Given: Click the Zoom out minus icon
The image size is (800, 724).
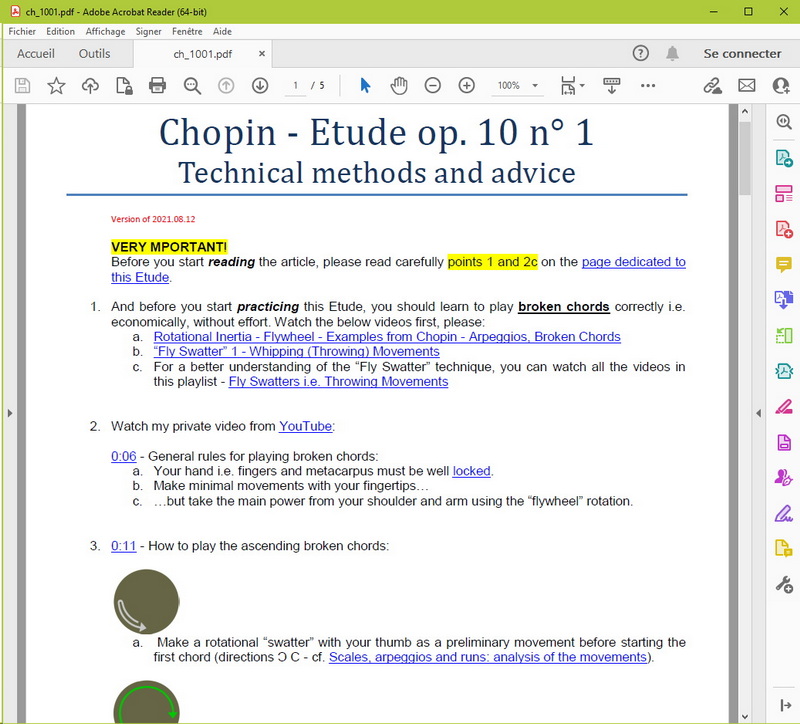Looking at the screenshot, I should [x=432, y=86].
